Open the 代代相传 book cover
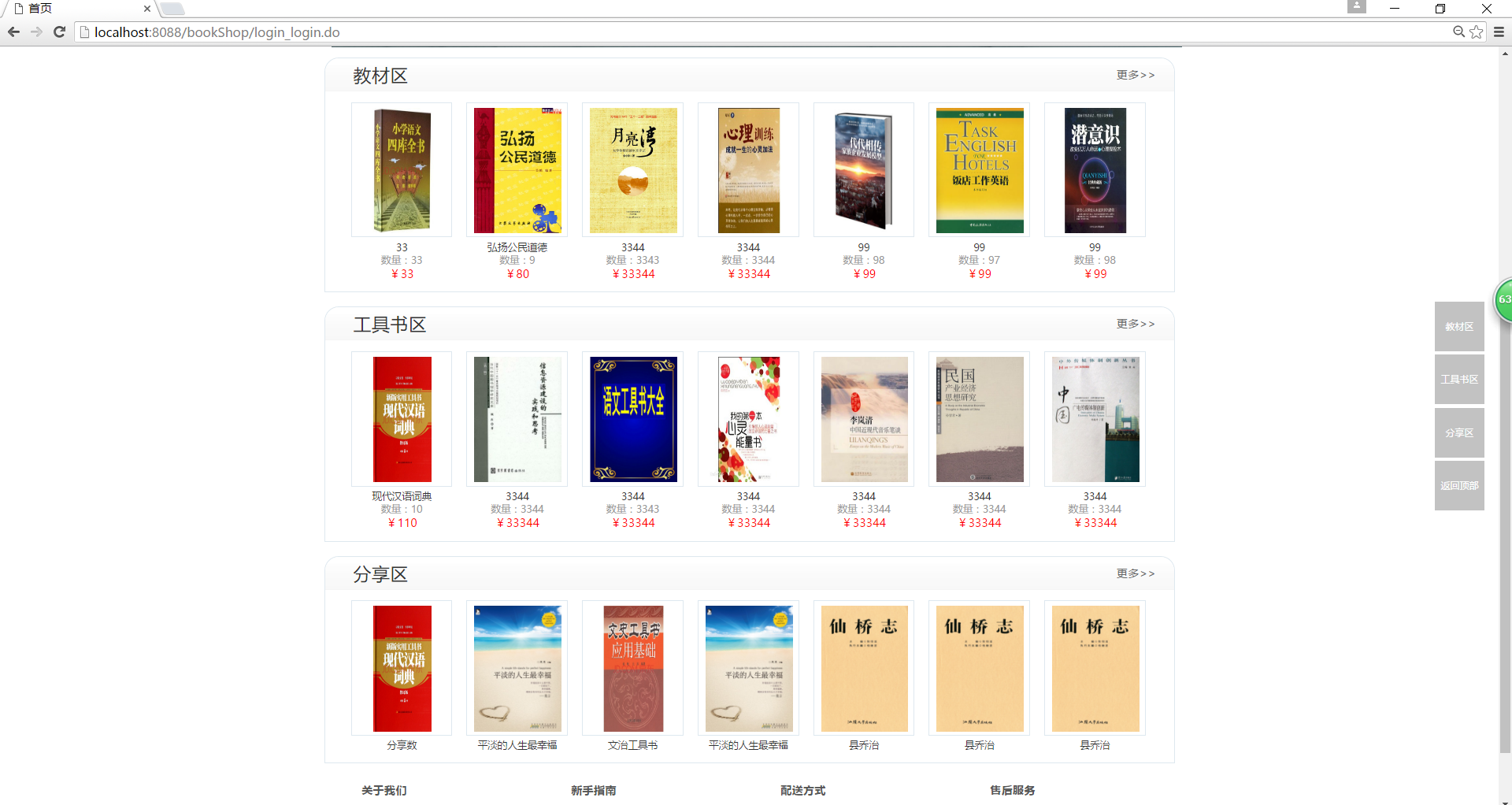This screenshot has width=1512, height=805. click(864, 170)
